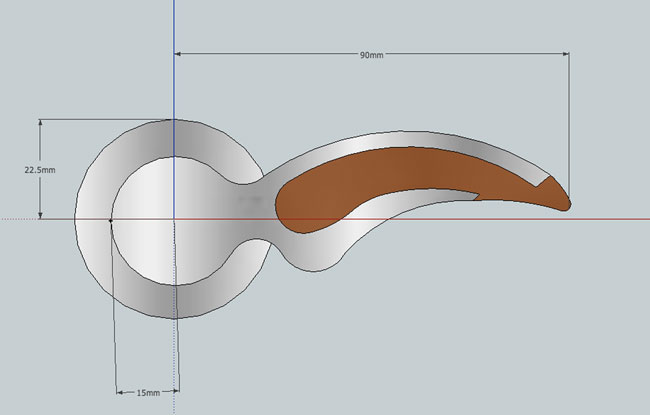The image size is (650, 415).
Task: Click the left arrowhead of the 15mm dimension
Action: [121, 392]
